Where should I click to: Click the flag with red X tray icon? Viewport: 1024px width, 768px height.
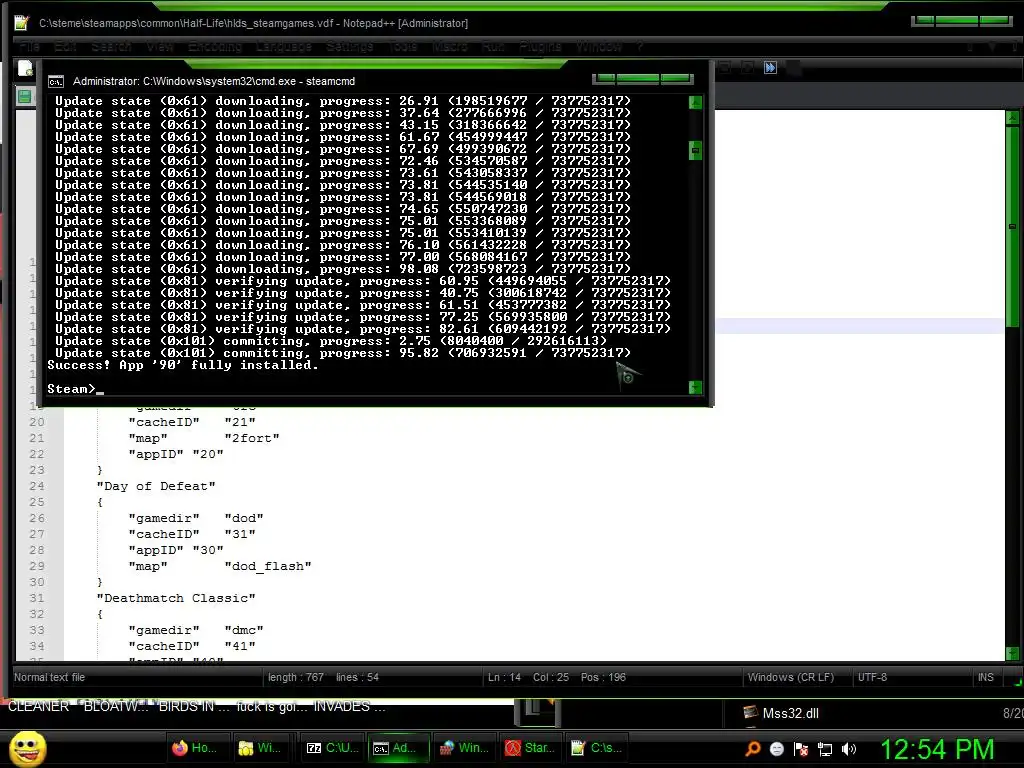tap(801, 749)
